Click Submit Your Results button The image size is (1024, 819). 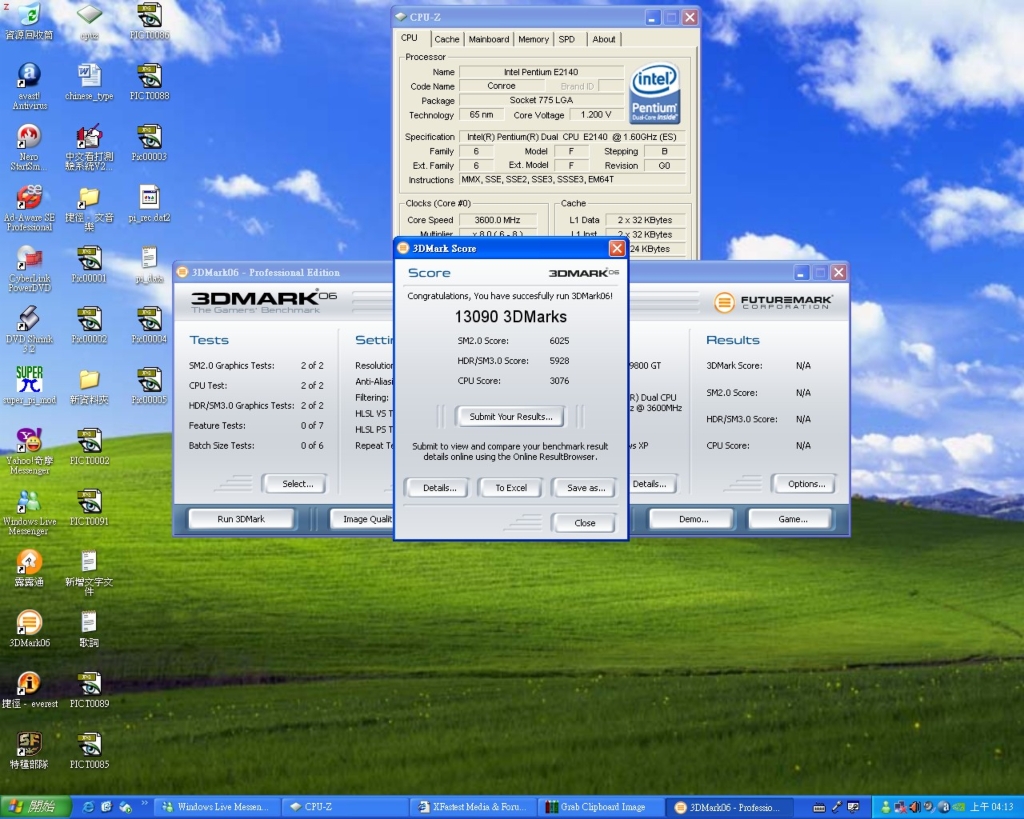point(511,417)
